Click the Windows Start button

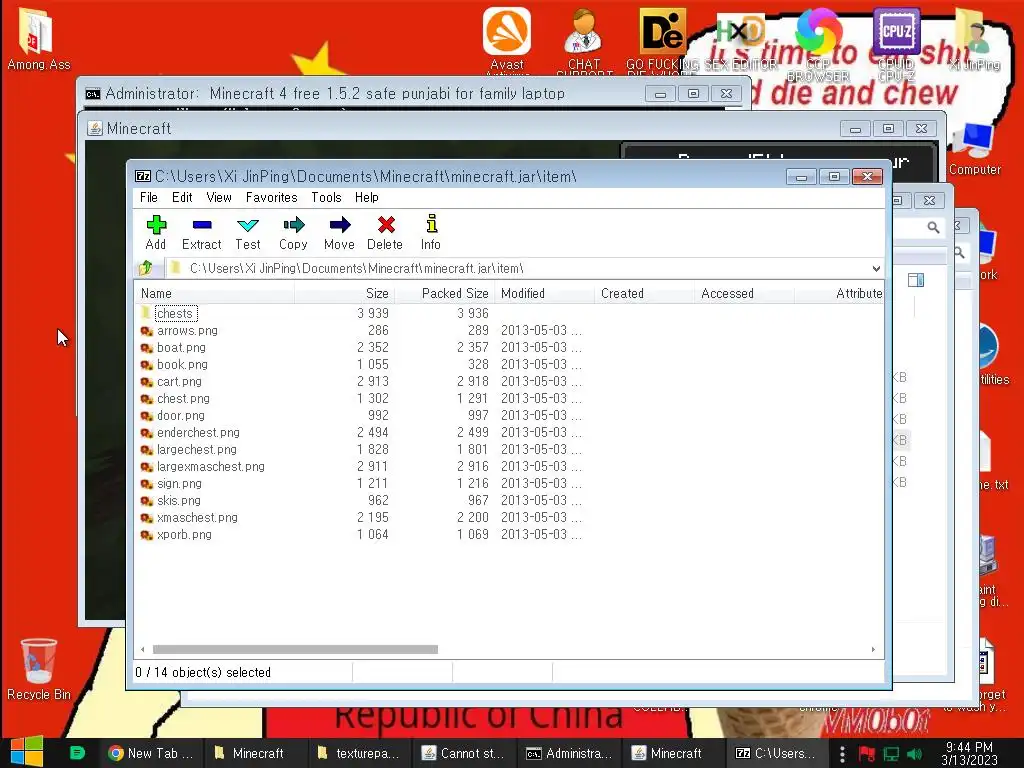(x=27, y=752)
